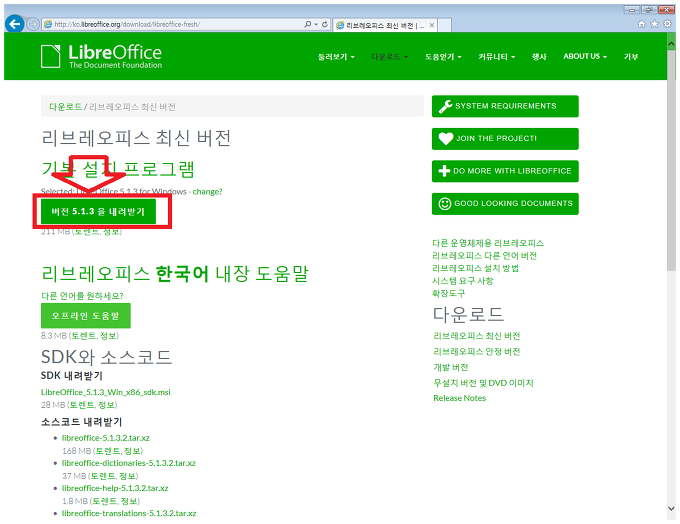The width and height of the screenshot is (680, 524).
Task: Open 다른 운영체제용 리브레오피스 link
Action: coord(488,243)
